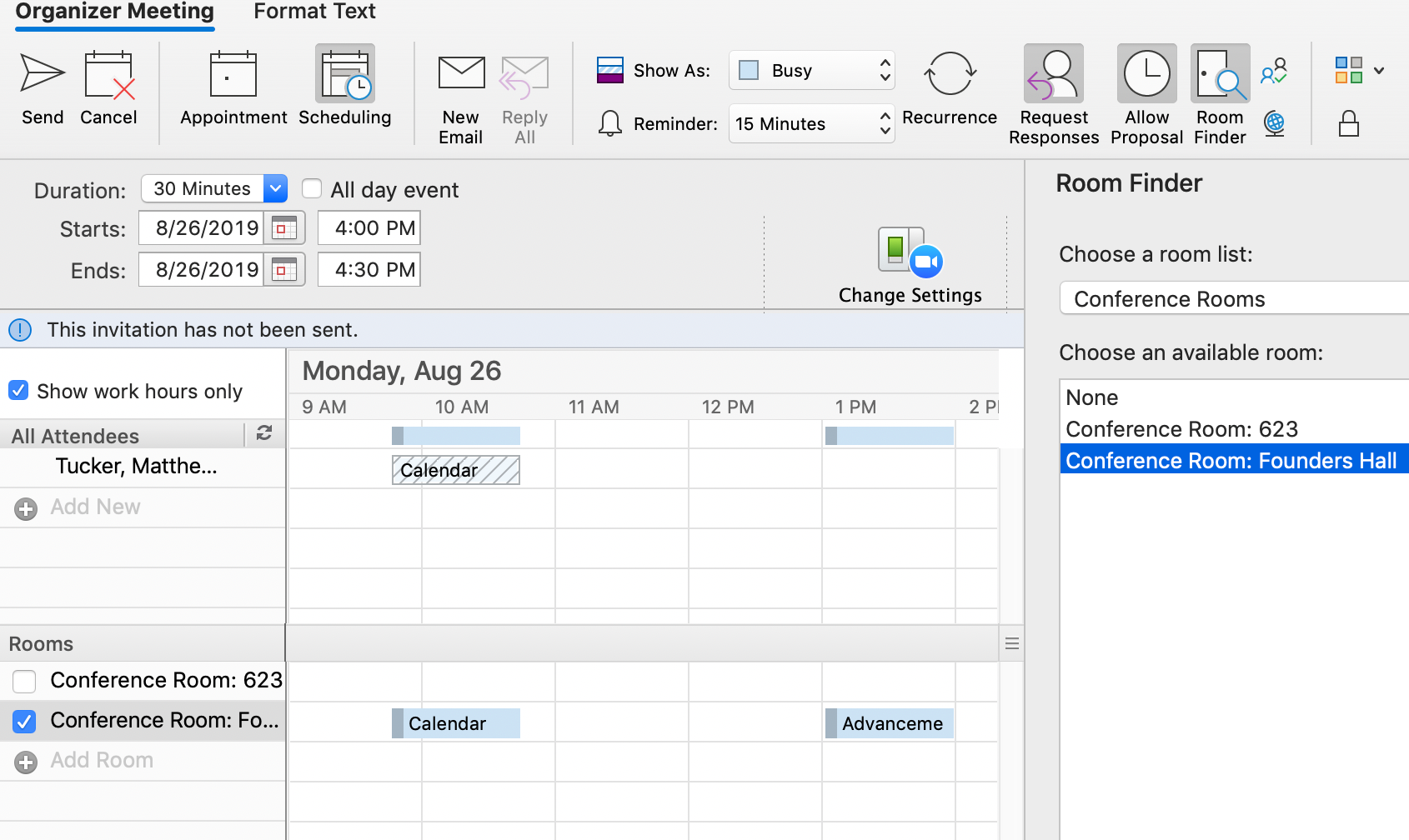Click the Add Room field
This screenshot has height=840, width=1409.
(102, 760)
